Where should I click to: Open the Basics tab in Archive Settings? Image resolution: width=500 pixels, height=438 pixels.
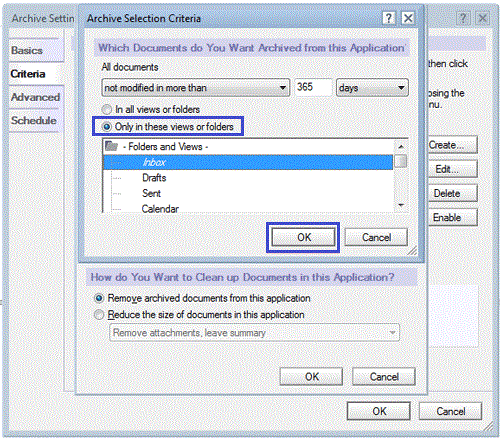coord(36,50)
